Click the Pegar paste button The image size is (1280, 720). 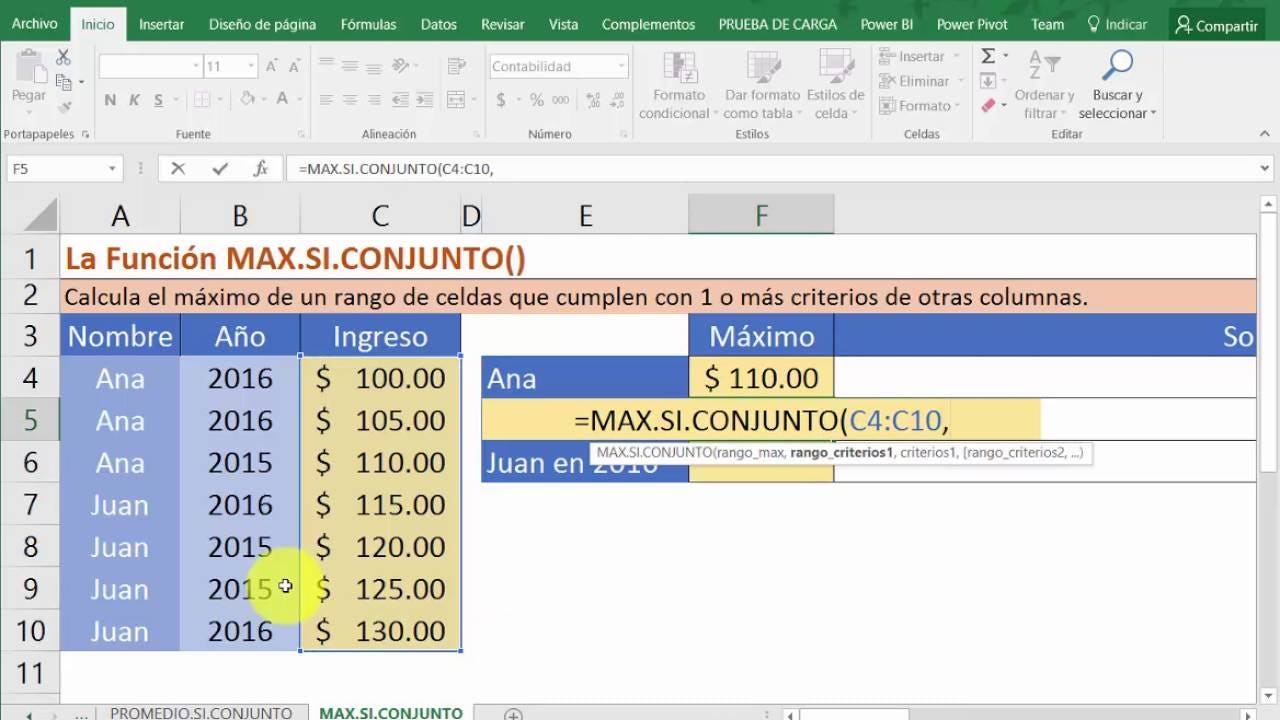point(29,78)
